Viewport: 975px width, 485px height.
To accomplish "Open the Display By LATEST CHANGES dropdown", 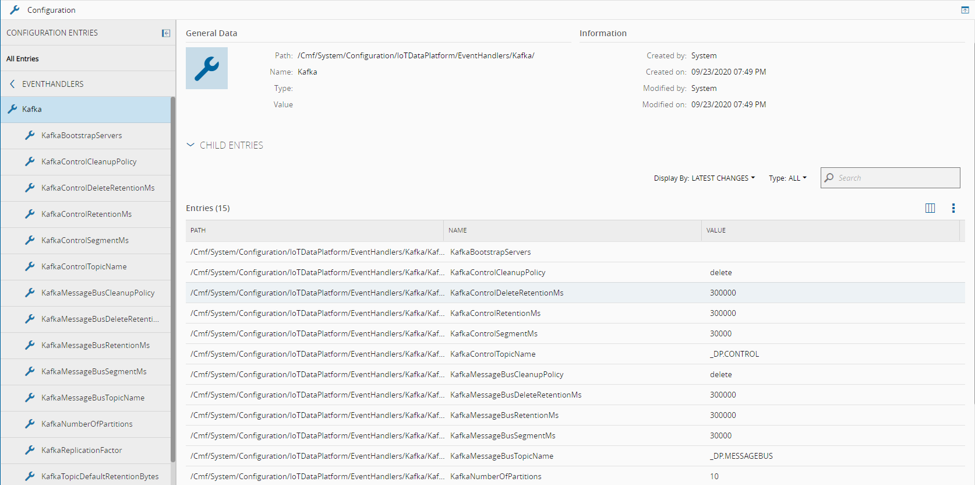I will (x=704, y=178).
